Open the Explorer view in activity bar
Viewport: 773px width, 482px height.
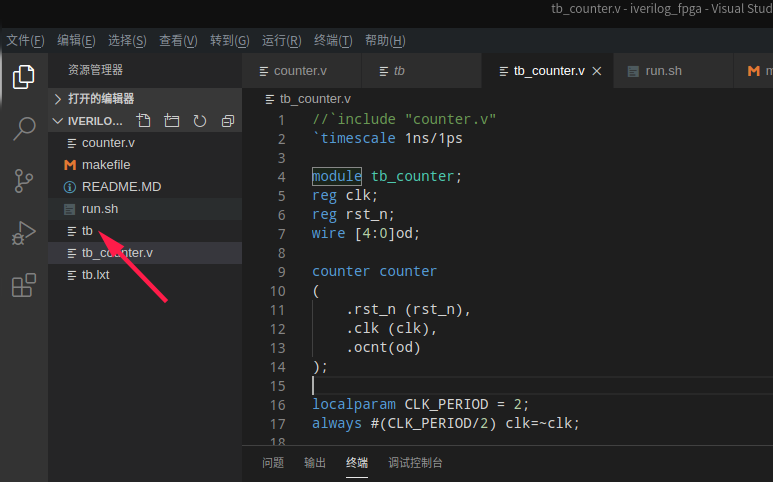pos(24,77)
